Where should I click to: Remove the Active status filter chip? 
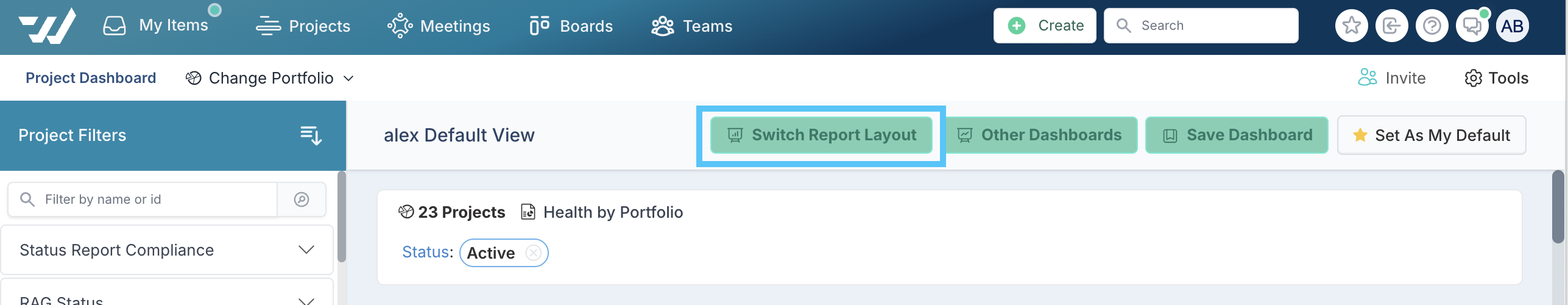534,253
